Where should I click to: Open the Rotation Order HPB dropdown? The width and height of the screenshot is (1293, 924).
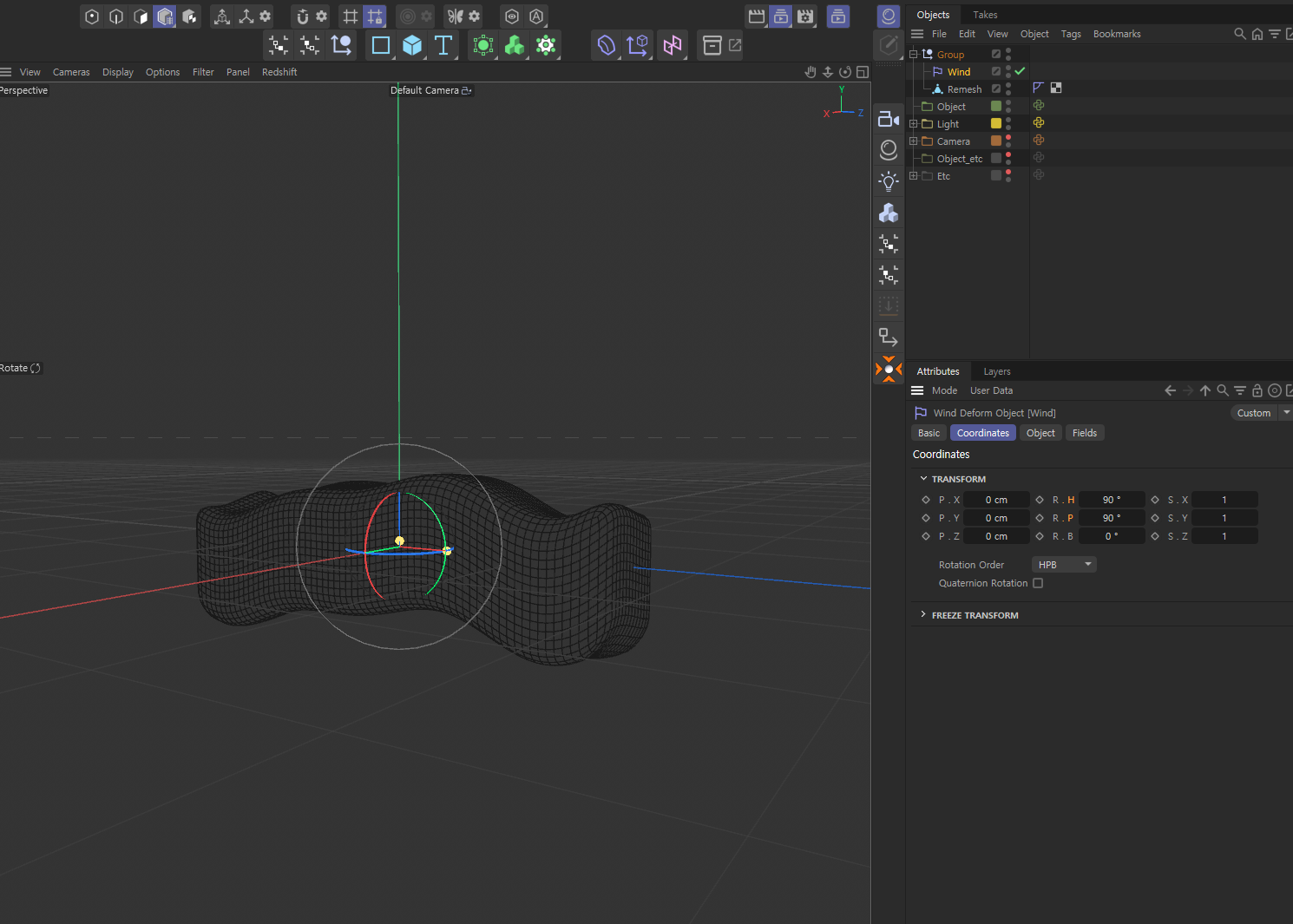pyautogui.click(x=1064, y=565)
